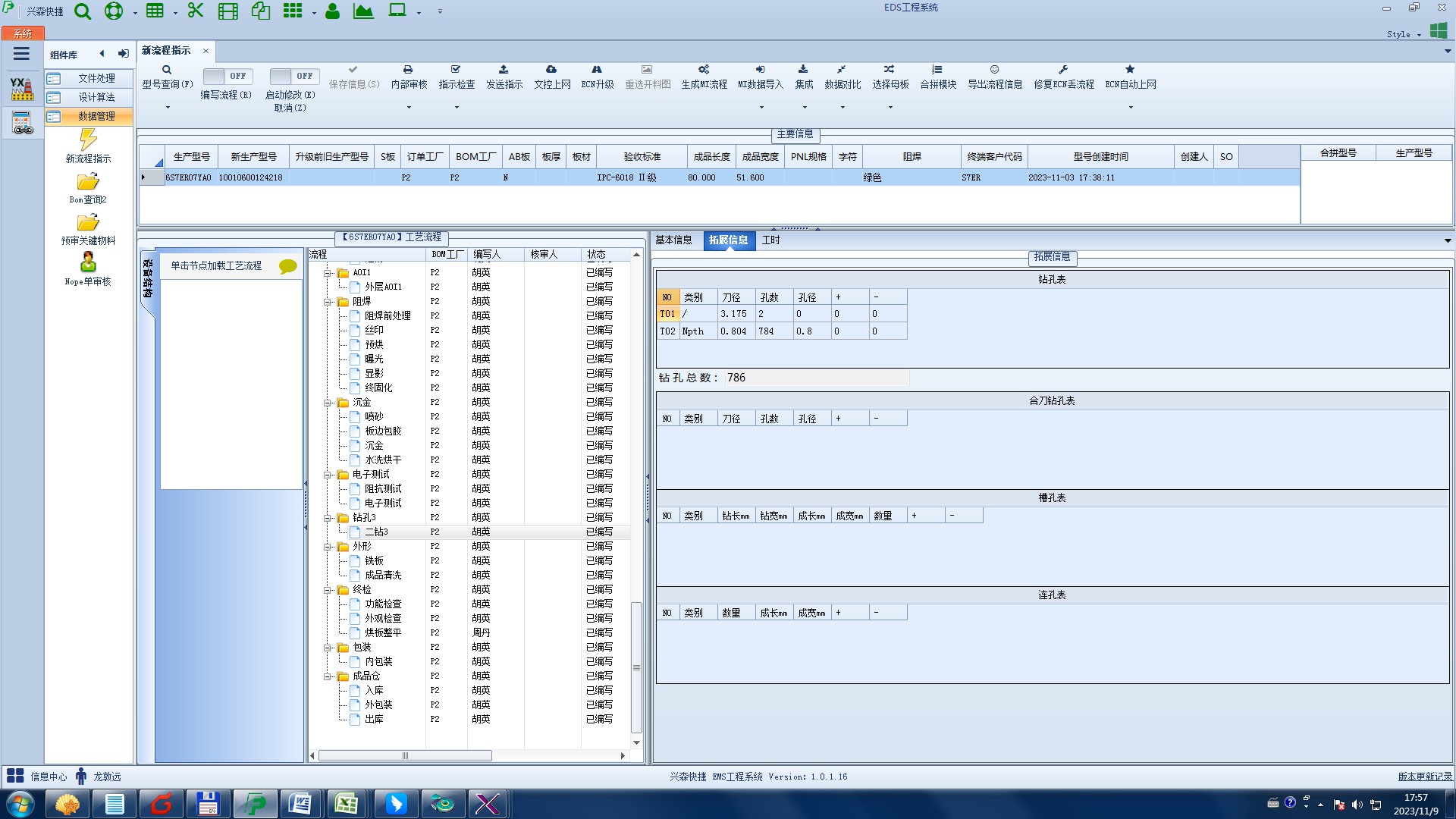Click the 发送指示 toolbar icon

tap(504, 70)
